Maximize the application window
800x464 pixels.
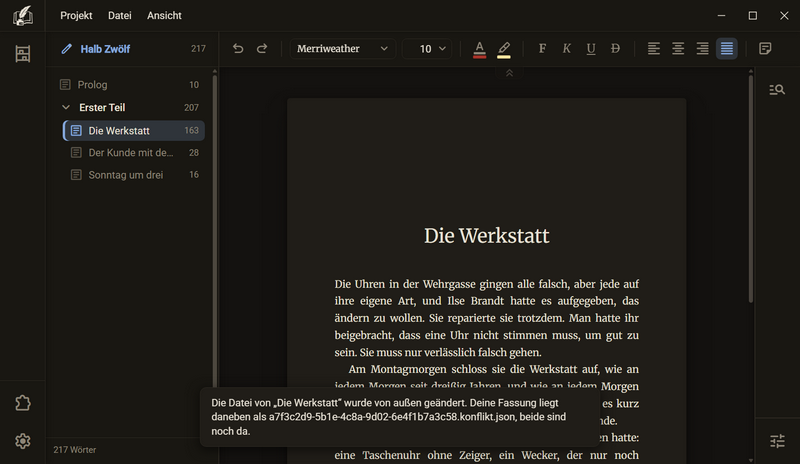(x=753, y=16)
